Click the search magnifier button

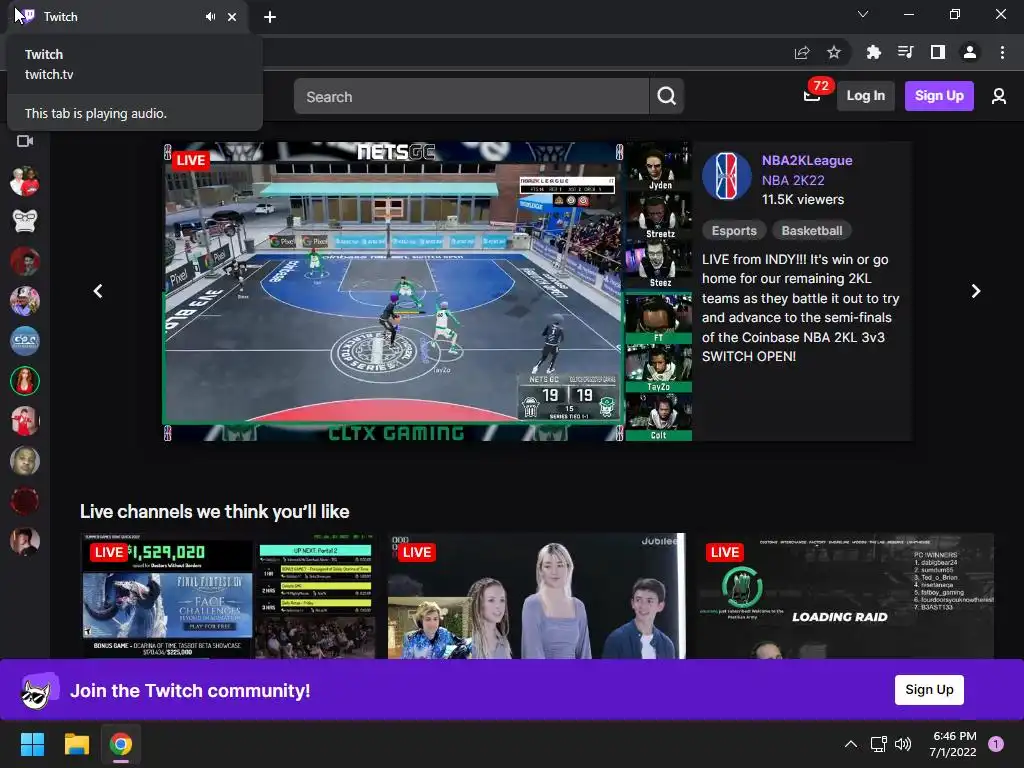click(x=666, y=96)
